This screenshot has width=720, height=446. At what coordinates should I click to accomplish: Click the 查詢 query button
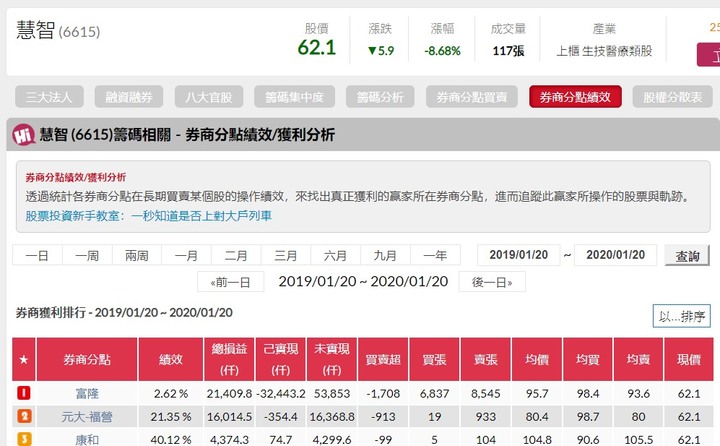(x=687, y=255)
